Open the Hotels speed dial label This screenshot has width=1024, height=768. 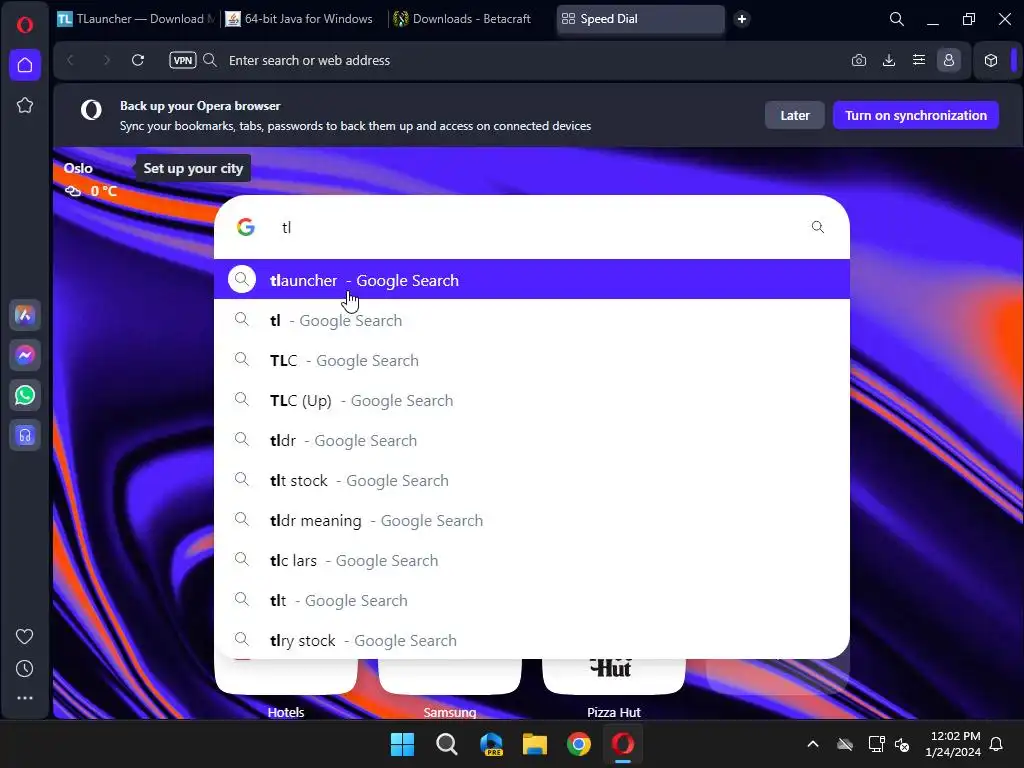(x=285, y=712)
